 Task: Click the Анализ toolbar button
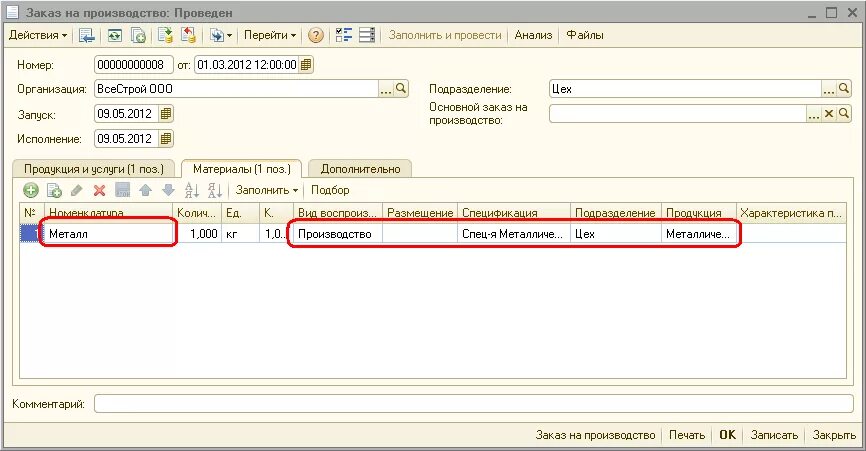pos(533,35)
